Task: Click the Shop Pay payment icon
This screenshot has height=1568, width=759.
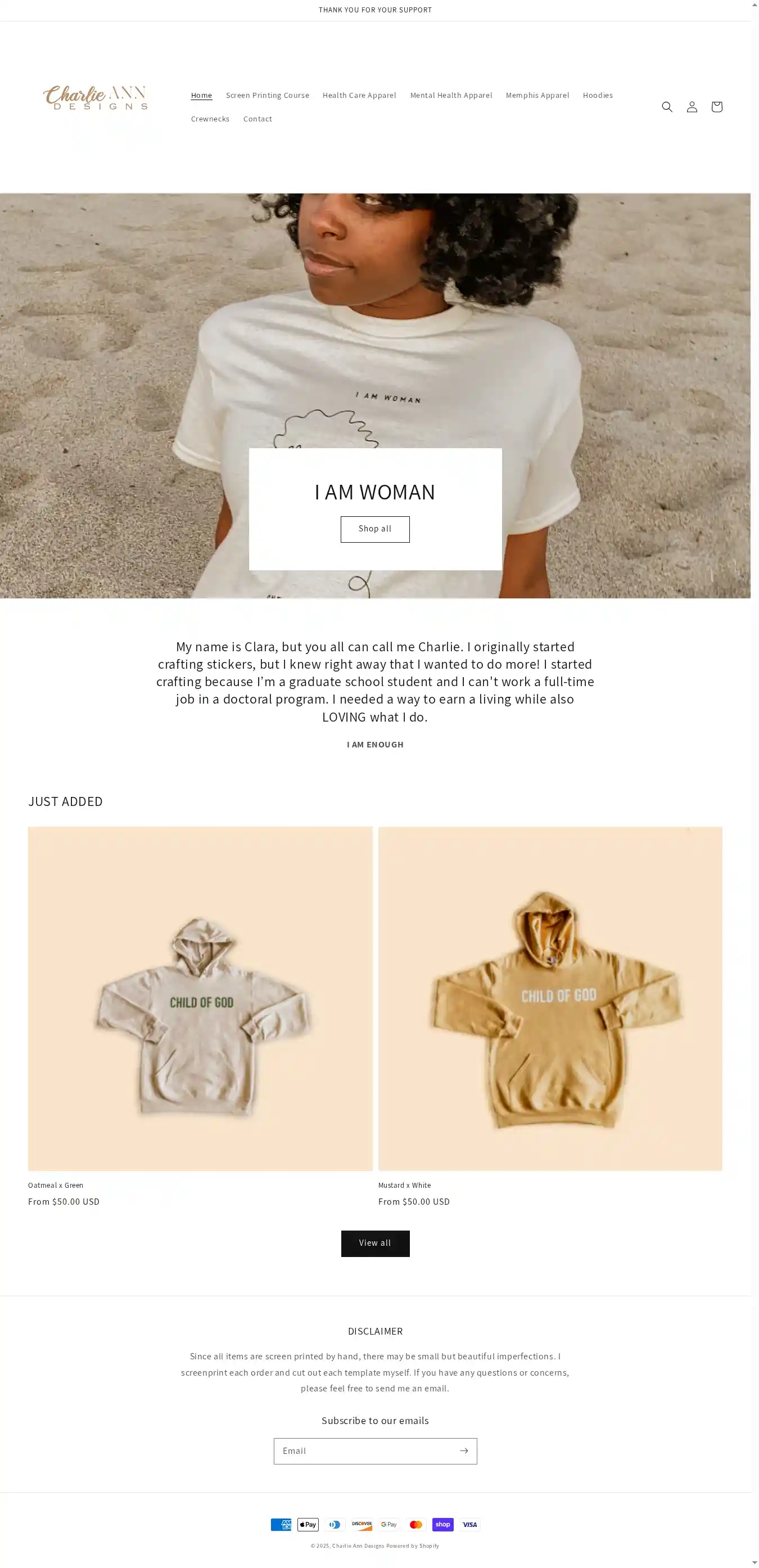Action: click(x=443, y=1525)
